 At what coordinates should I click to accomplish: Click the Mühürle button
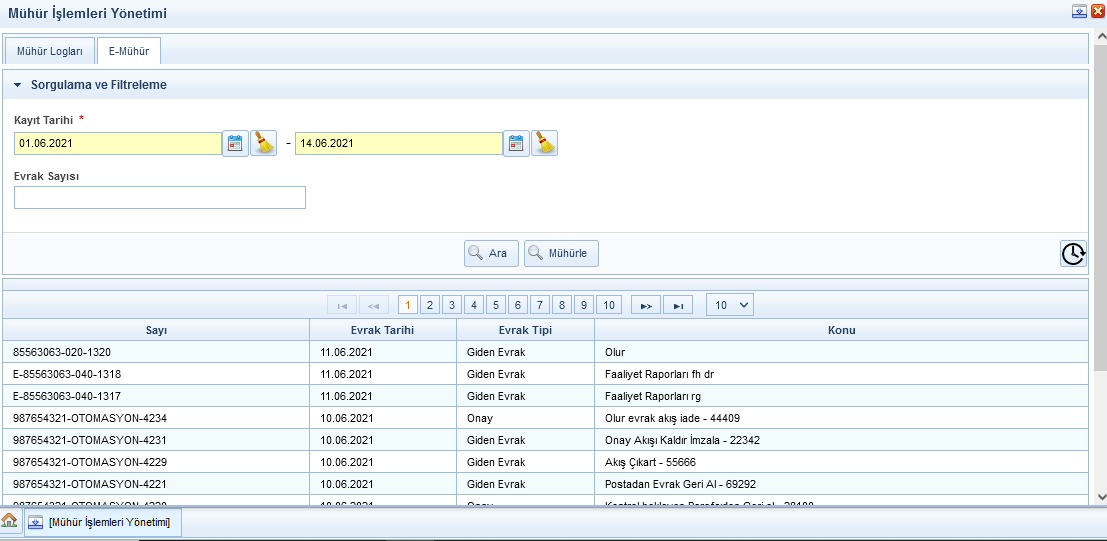click(x=561, y=253)
